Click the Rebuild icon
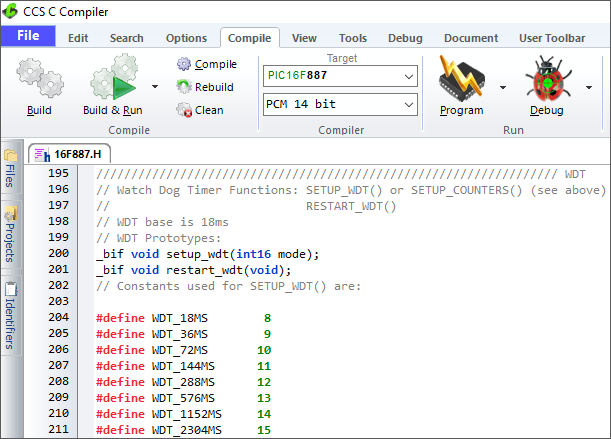 [x=184, y=87]
